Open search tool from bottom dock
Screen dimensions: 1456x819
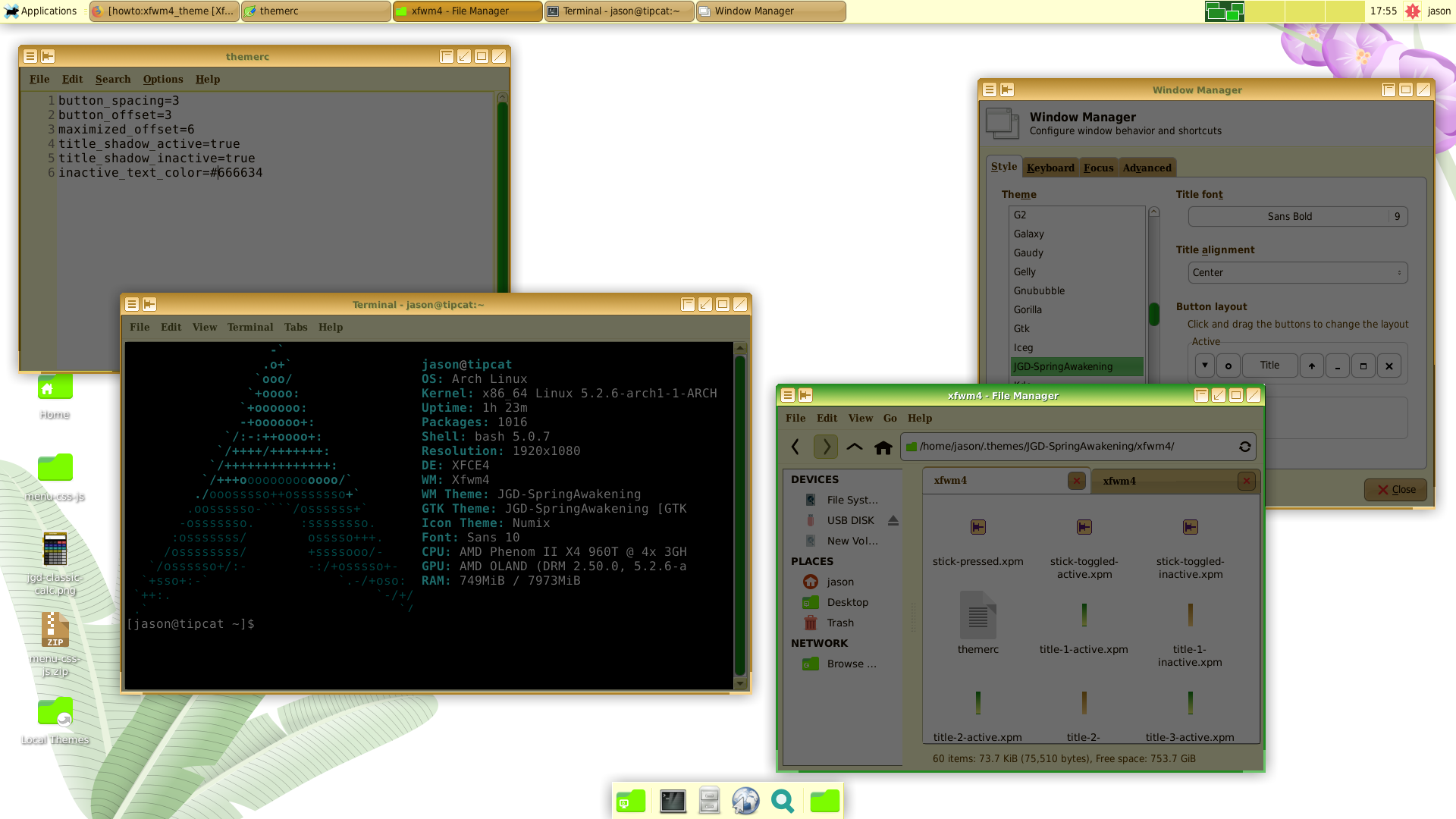783,801
